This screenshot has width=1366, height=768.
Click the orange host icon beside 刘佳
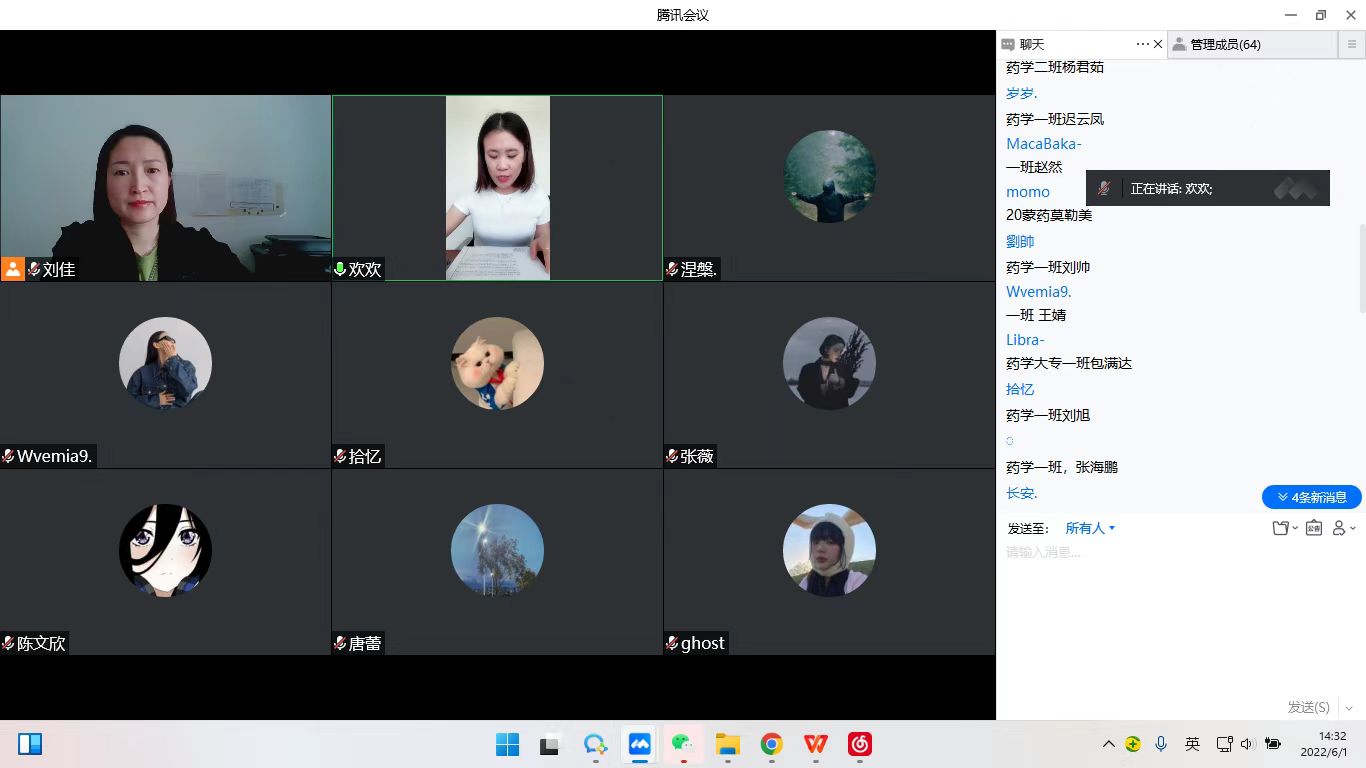tap(13, 269)
